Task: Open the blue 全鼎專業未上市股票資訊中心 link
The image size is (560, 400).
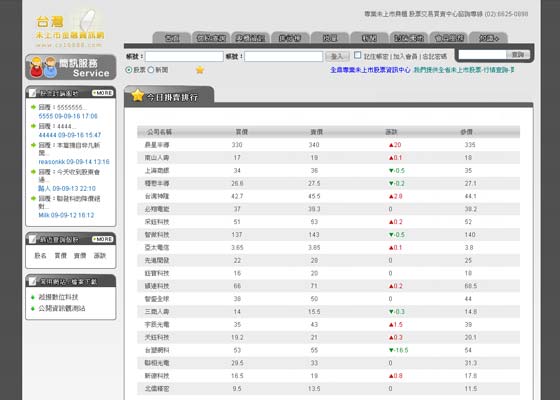Action: coord(370,70)
